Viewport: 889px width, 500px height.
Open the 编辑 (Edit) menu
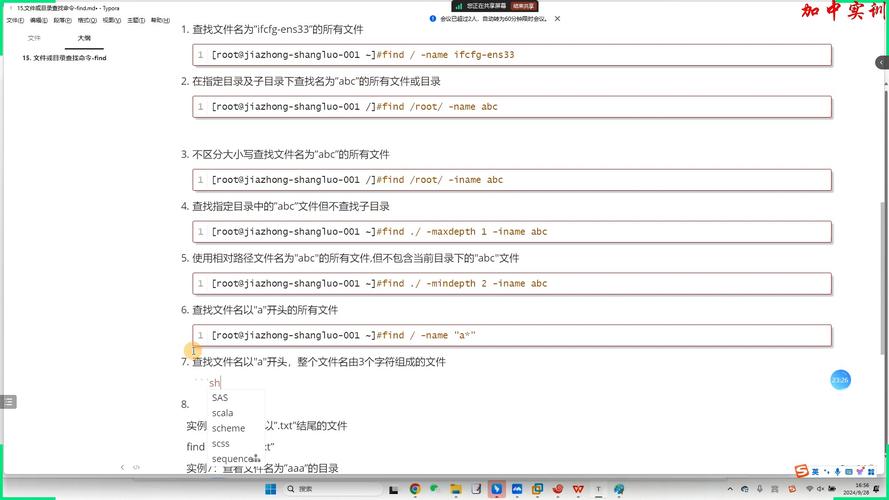(x=39, y=20)
